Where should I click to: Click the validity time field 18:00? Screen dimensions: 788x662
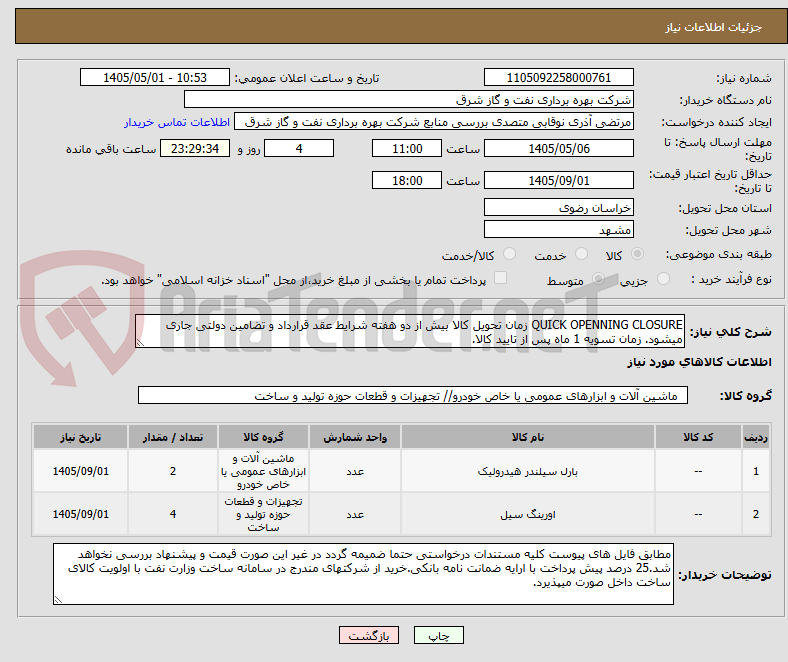click(407, 180)
